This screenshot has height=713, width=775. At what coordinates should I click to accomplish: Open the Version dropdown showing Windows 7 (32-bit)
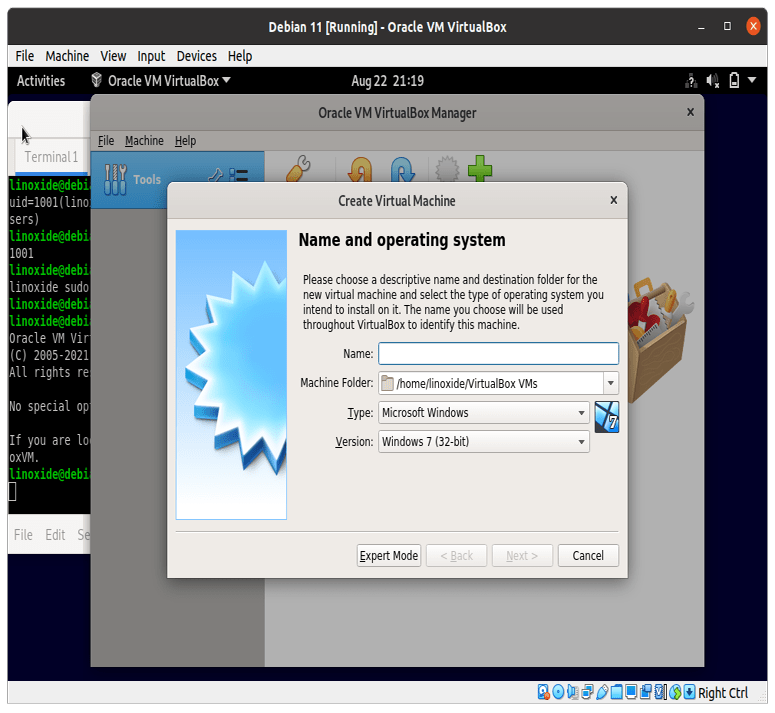483,441
